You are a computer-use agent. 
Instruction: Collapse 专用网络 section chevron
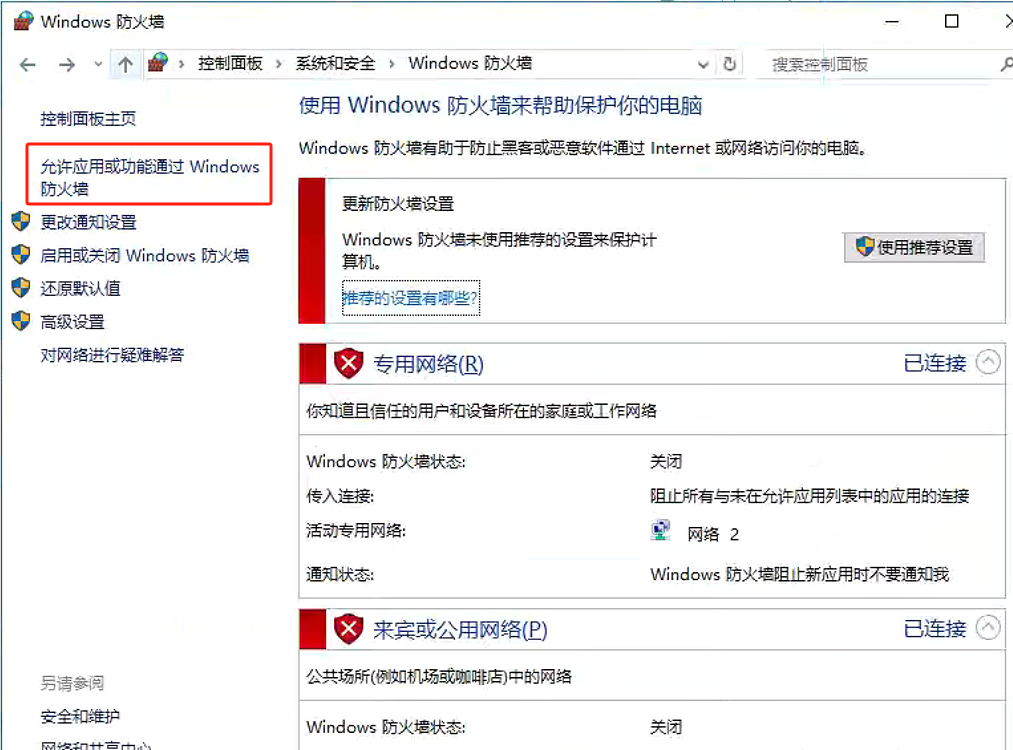coord(988,362)
